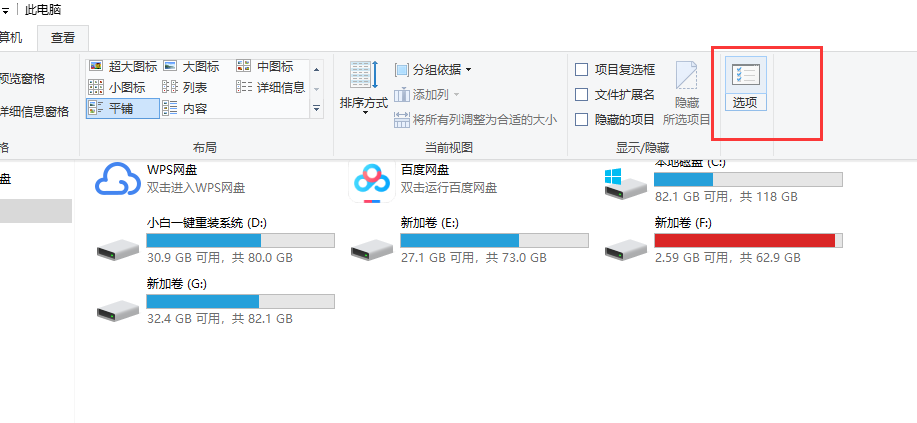Expand the layout gallery more arrow
The width and height of the screenshot is (917, 423).
pos(317,108)
